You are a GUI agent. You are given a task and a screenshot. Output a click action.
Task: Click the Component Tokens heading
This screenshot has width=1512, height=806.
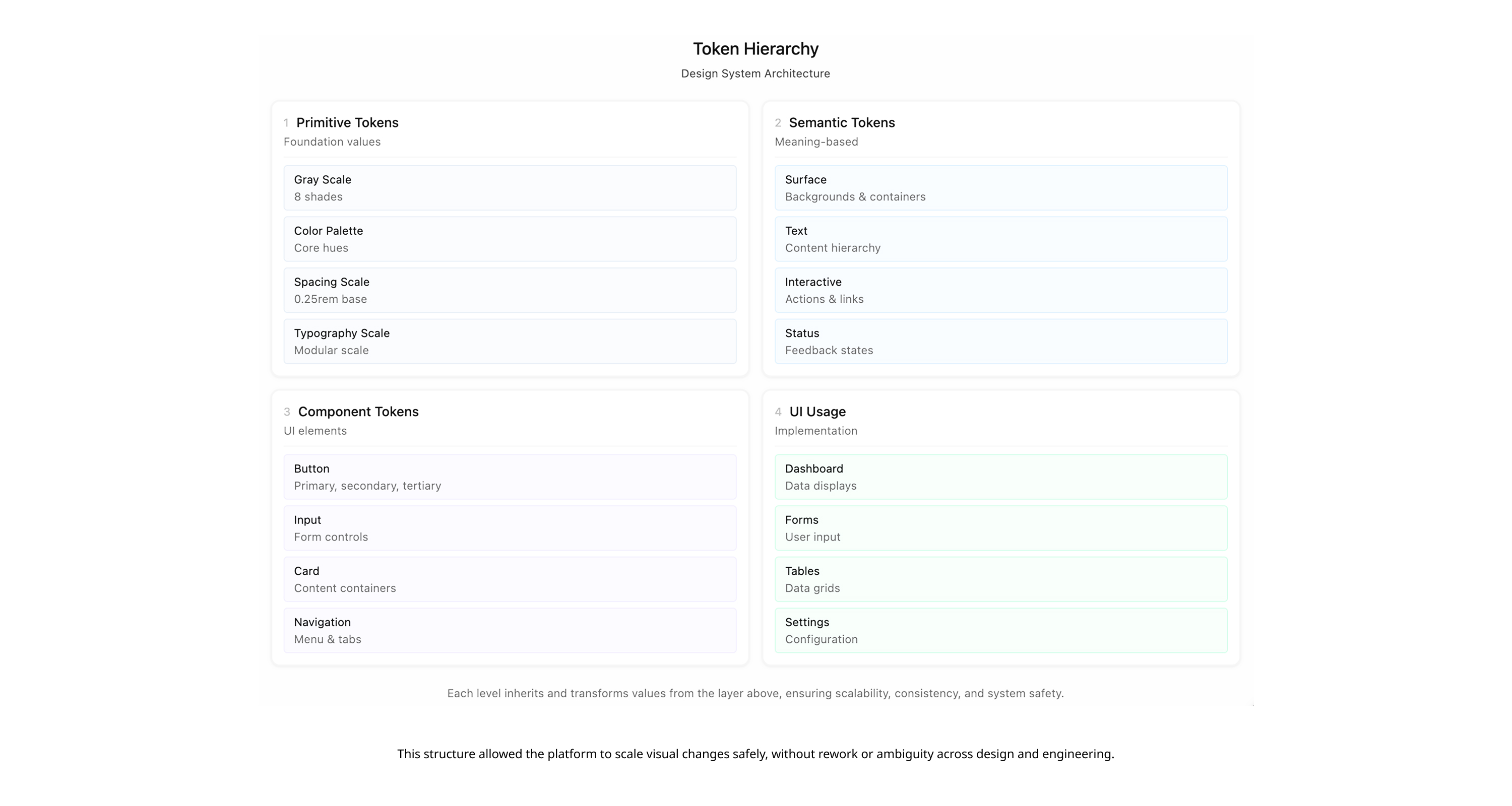pyautogui.click(x=358, y=412)
